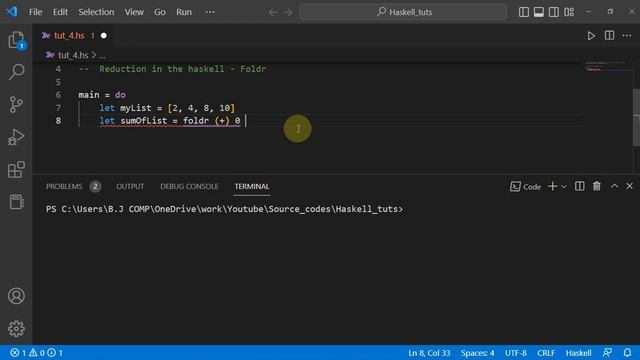Open the Source Control view

pos(16,104)
